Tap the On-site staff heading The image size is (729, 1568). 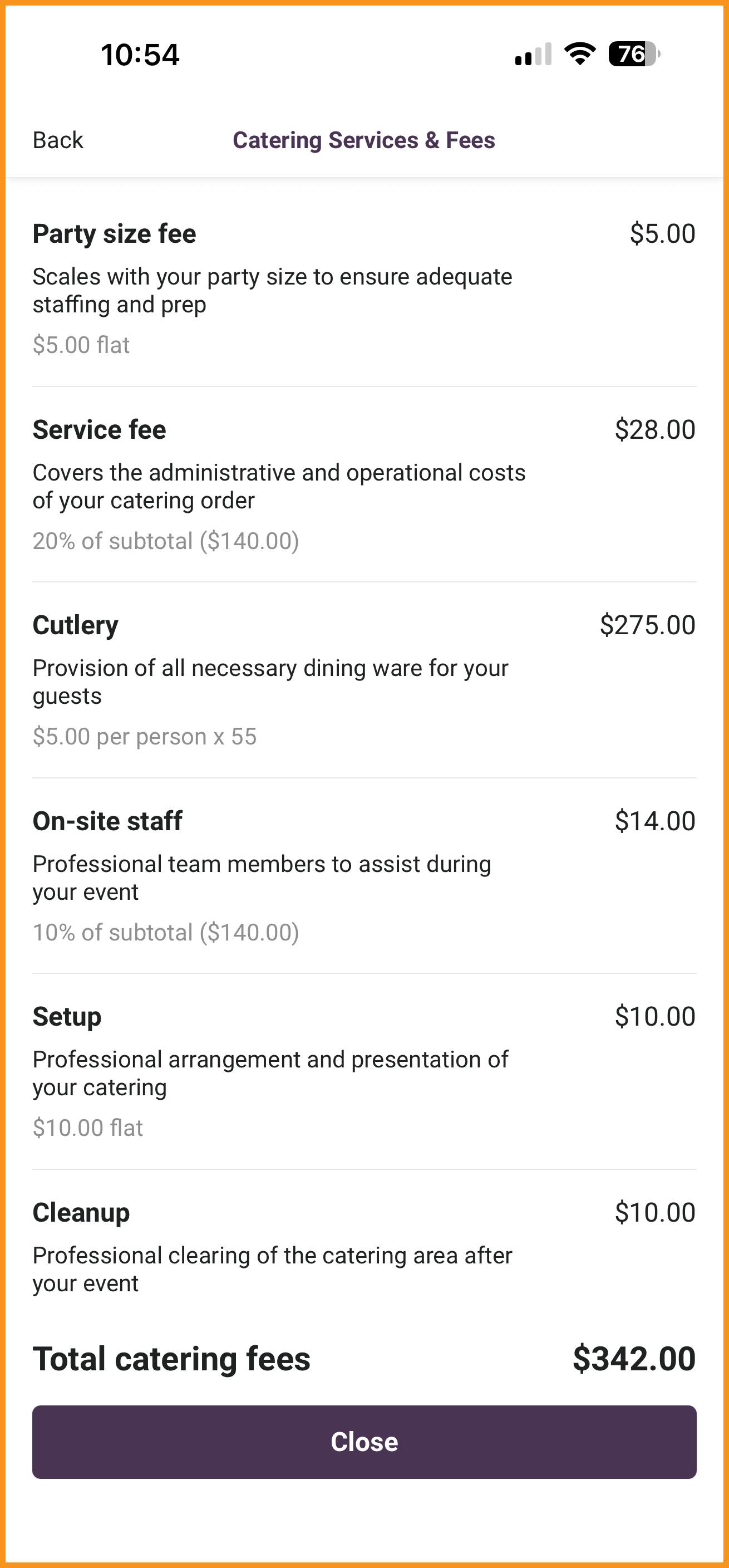click(x=107, y=821)
